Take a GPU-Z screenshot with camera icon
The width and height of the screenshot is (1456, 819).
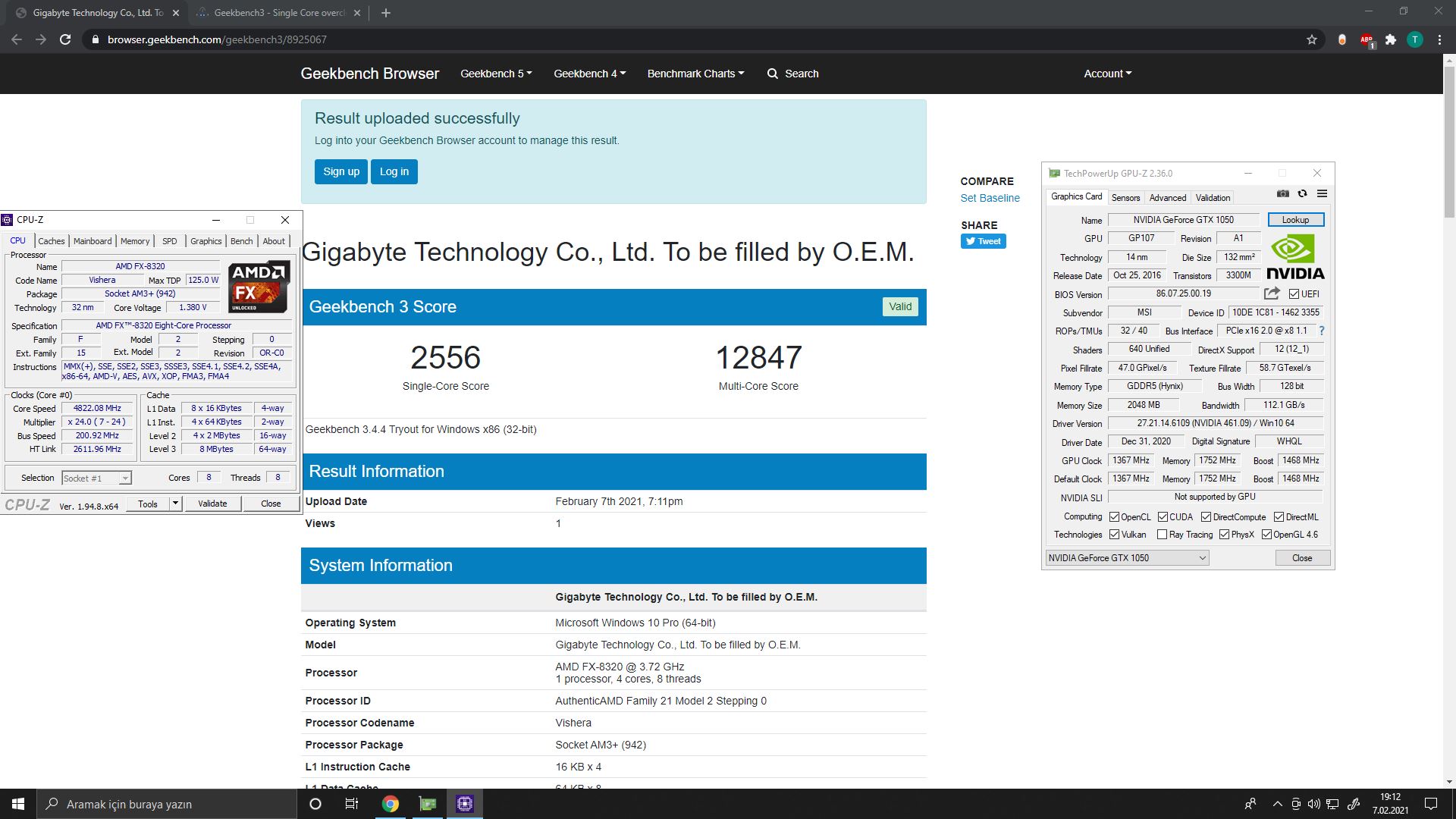tap(1282, 194)
